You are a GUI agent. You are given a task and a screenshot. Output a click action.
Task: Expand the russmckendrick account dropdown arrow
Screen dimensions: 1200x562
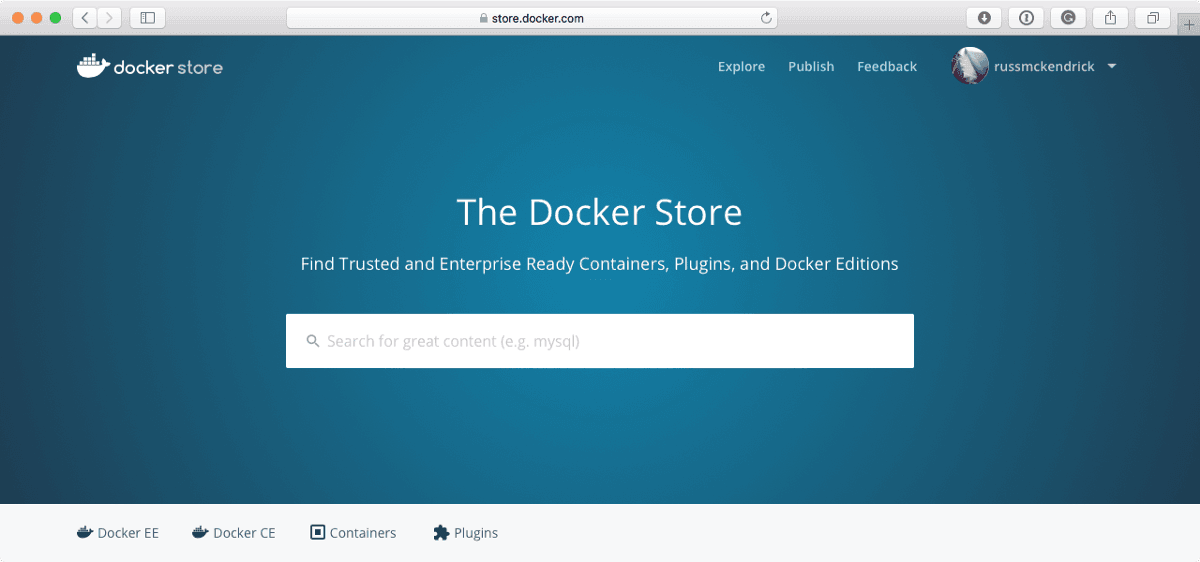(x=1112, y=67)
